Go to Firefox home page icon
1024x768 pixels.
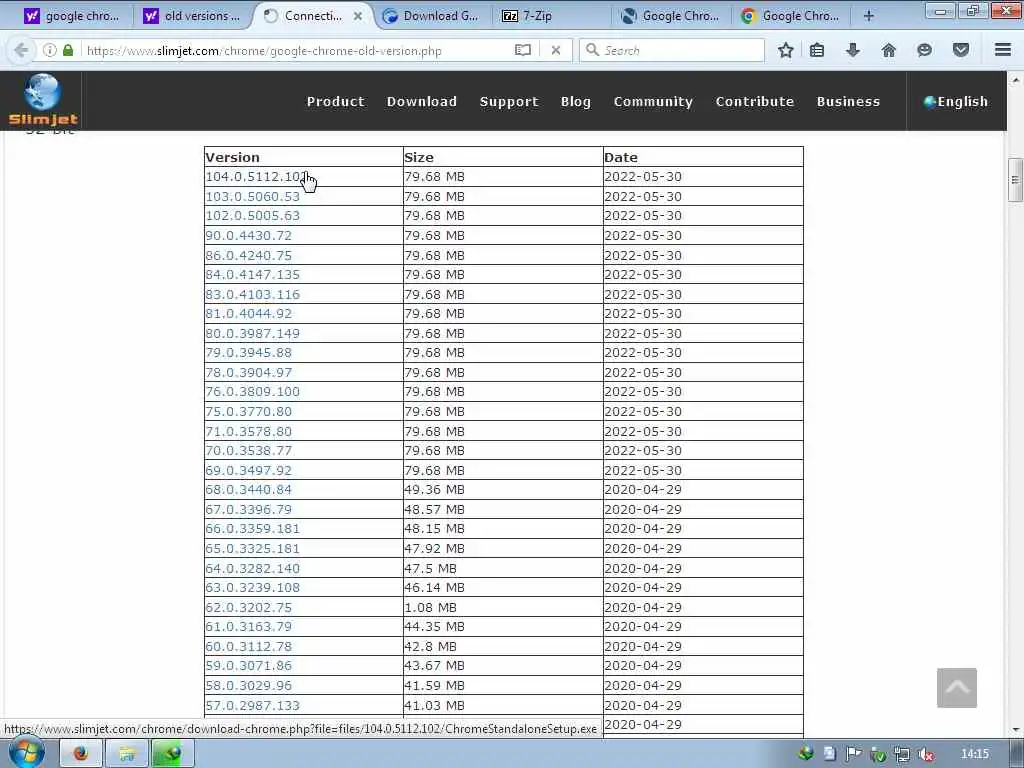point(889,50)
